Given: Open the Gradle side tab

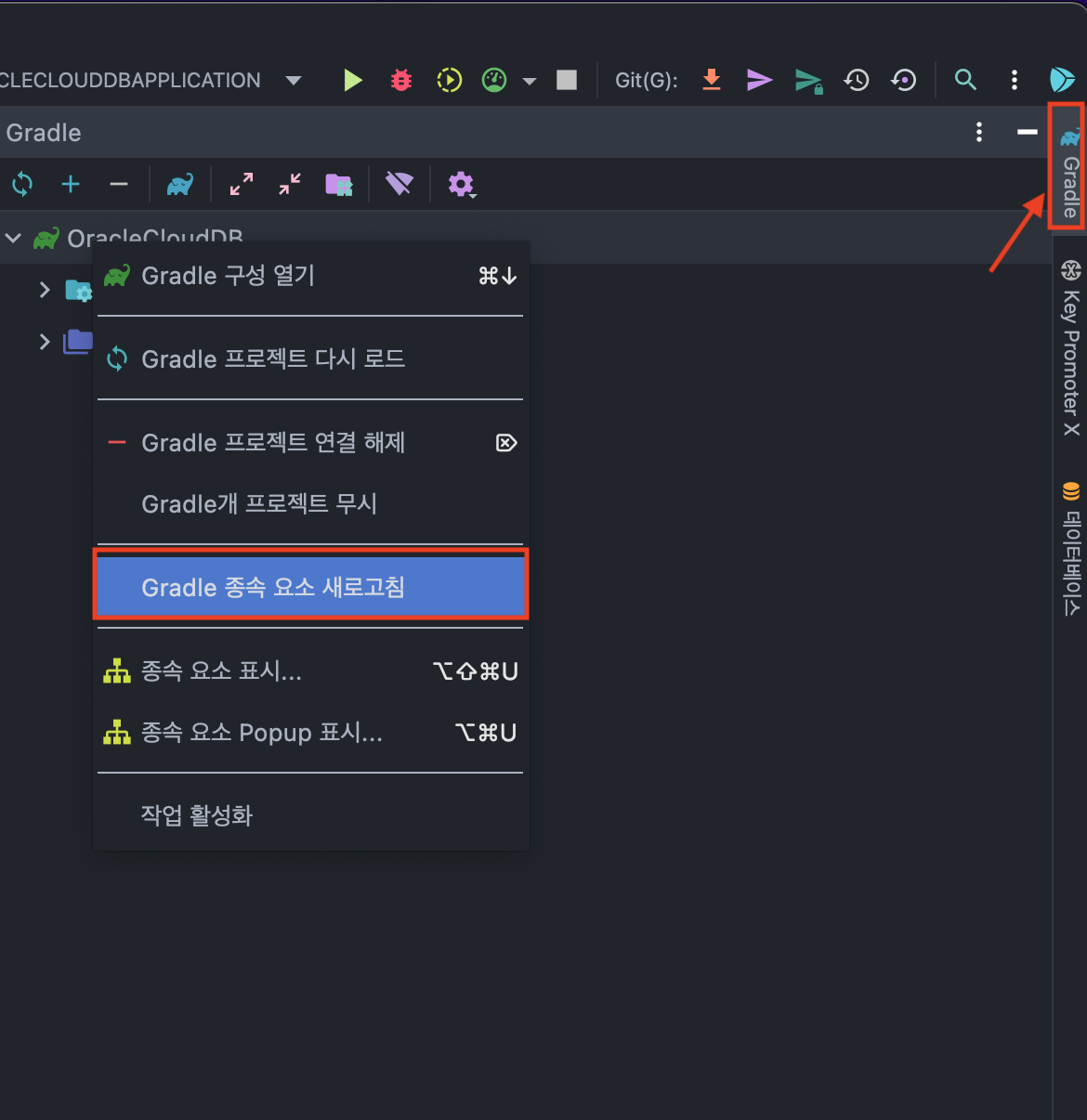Looking at the screenshot, I should pos(1069,173).
